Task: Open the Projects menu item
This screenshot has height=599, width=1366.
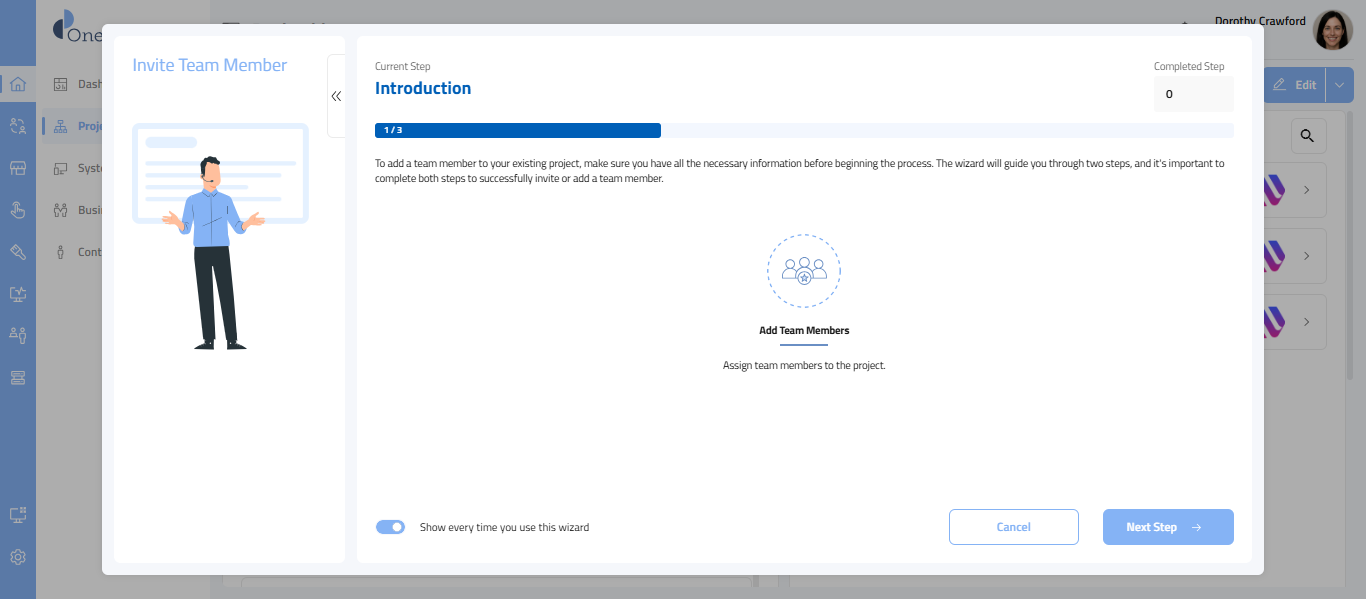Action: click(x=90, y=126)
